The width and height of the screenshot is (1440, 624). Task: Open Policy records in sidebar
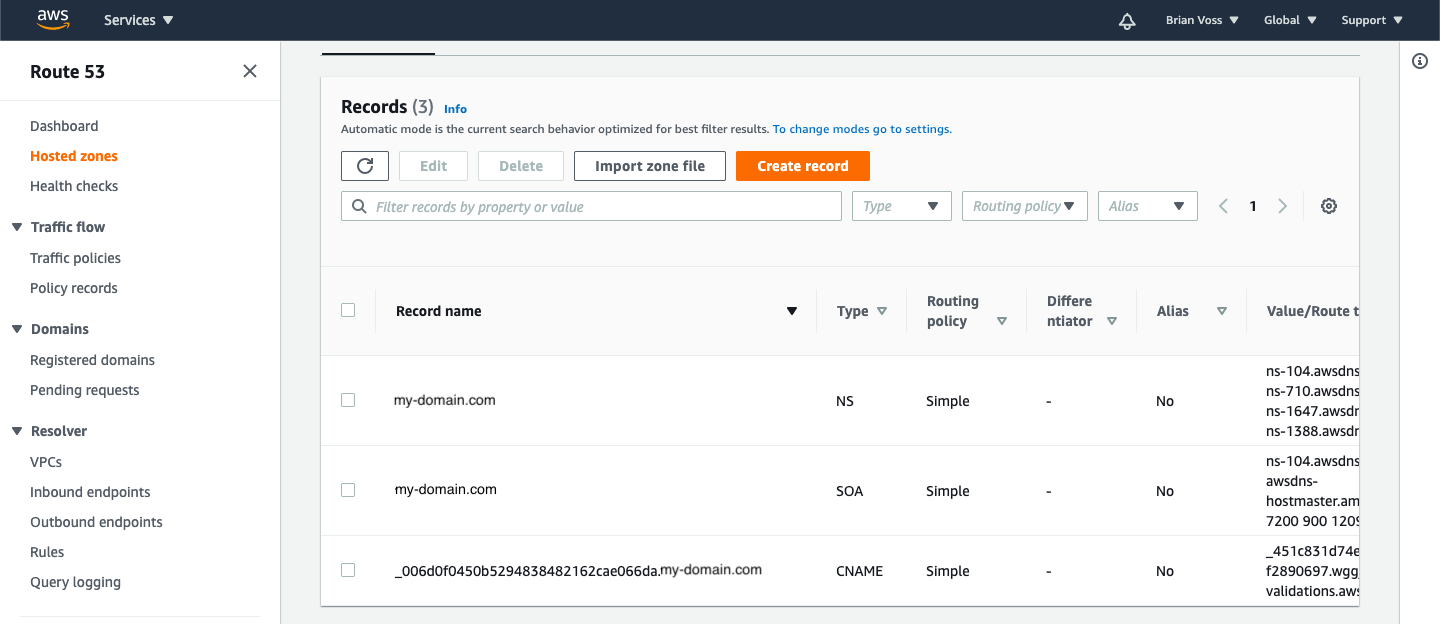click(74, 288)
